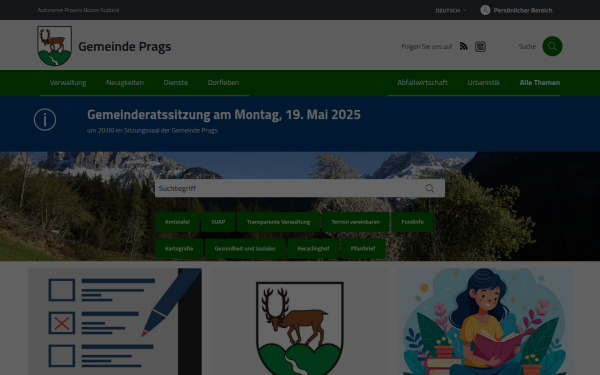This screenshot has height=375, width=600.
Task: Open the Verwaltung menu
Action: (68, 83)
